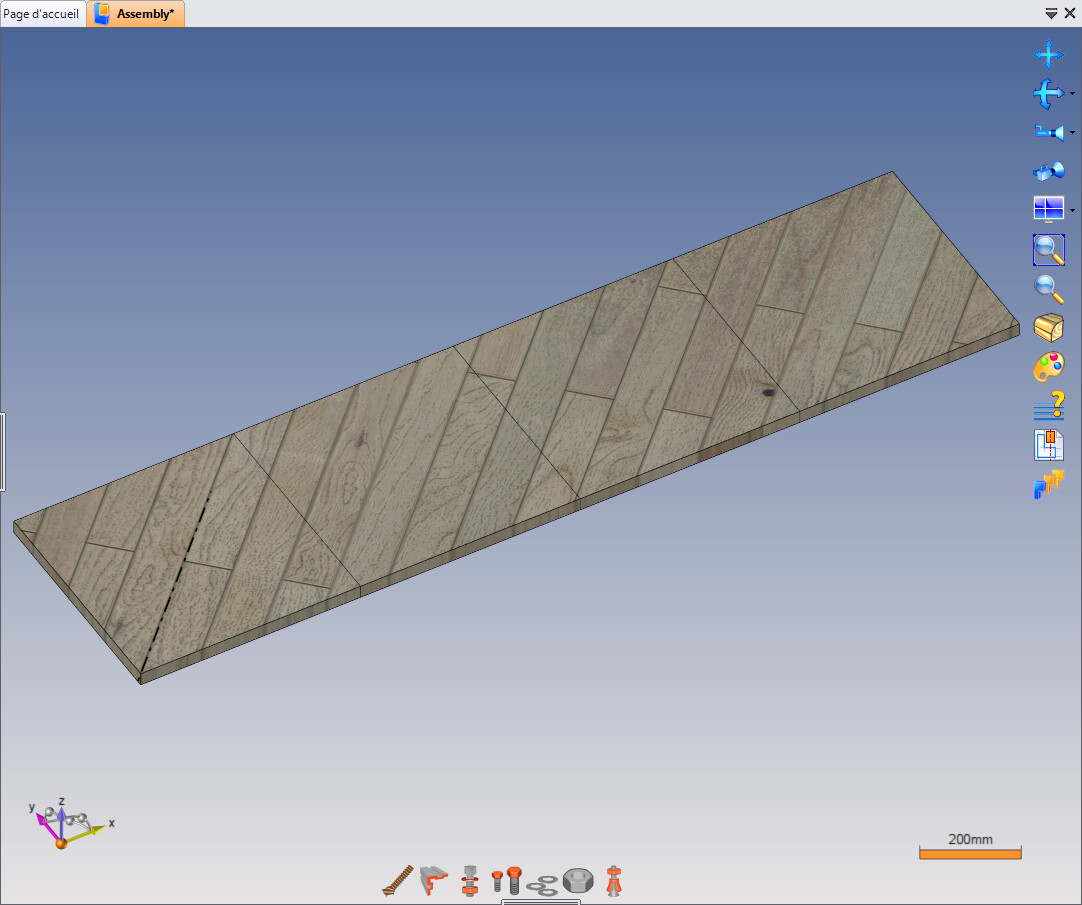Viewport: 1082px width, 905px height.
Task: Activate the boxed zoom window magnifier
Action: pos(1048,249)
